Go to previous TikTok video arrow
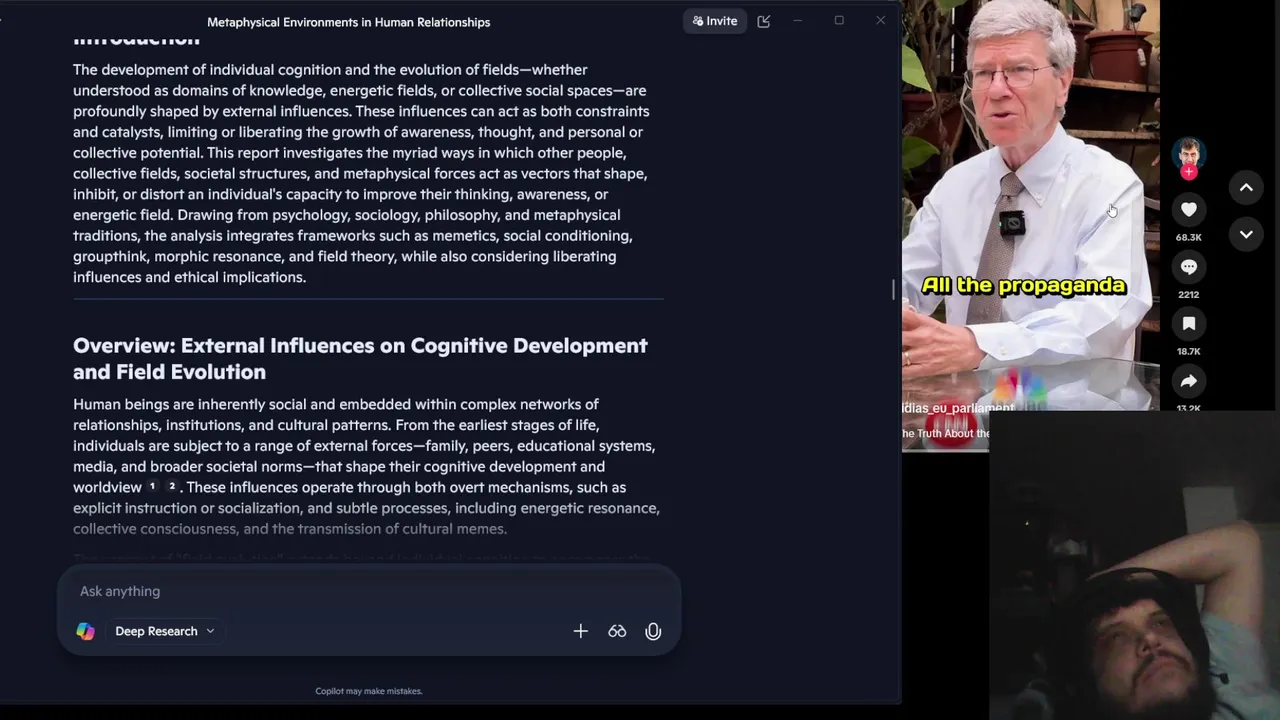The width and height of the screenshot is (1280, 720). coord(1246,187)
